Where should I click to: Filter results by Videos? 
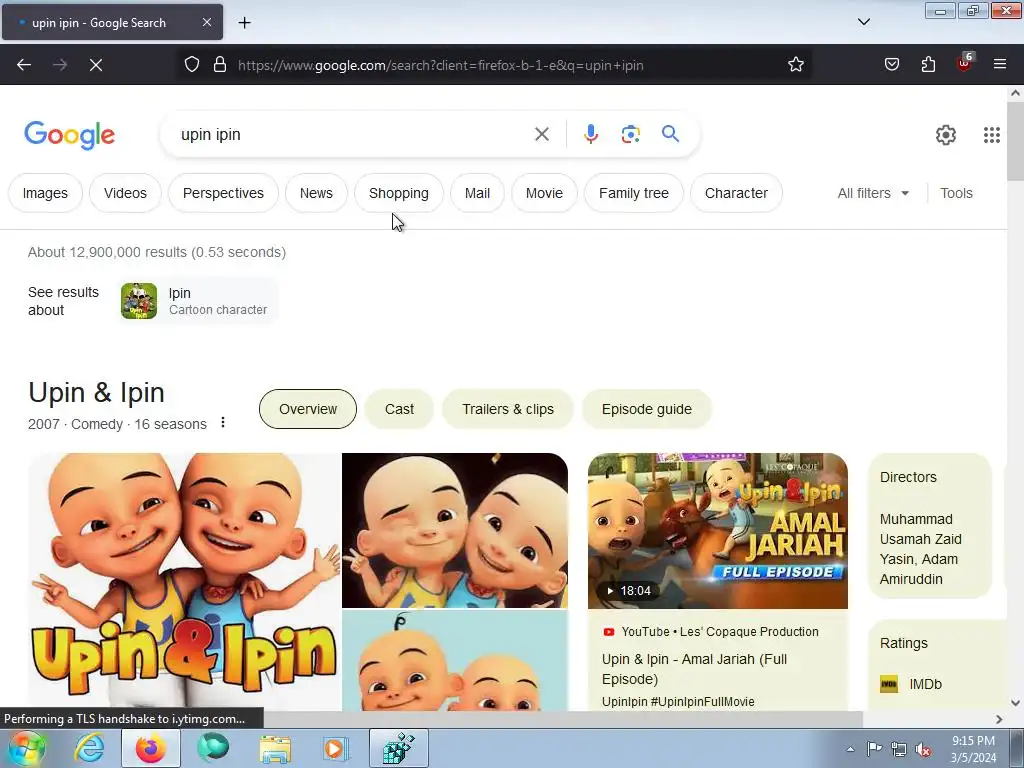pyautogui.click(x=125, y=193)
